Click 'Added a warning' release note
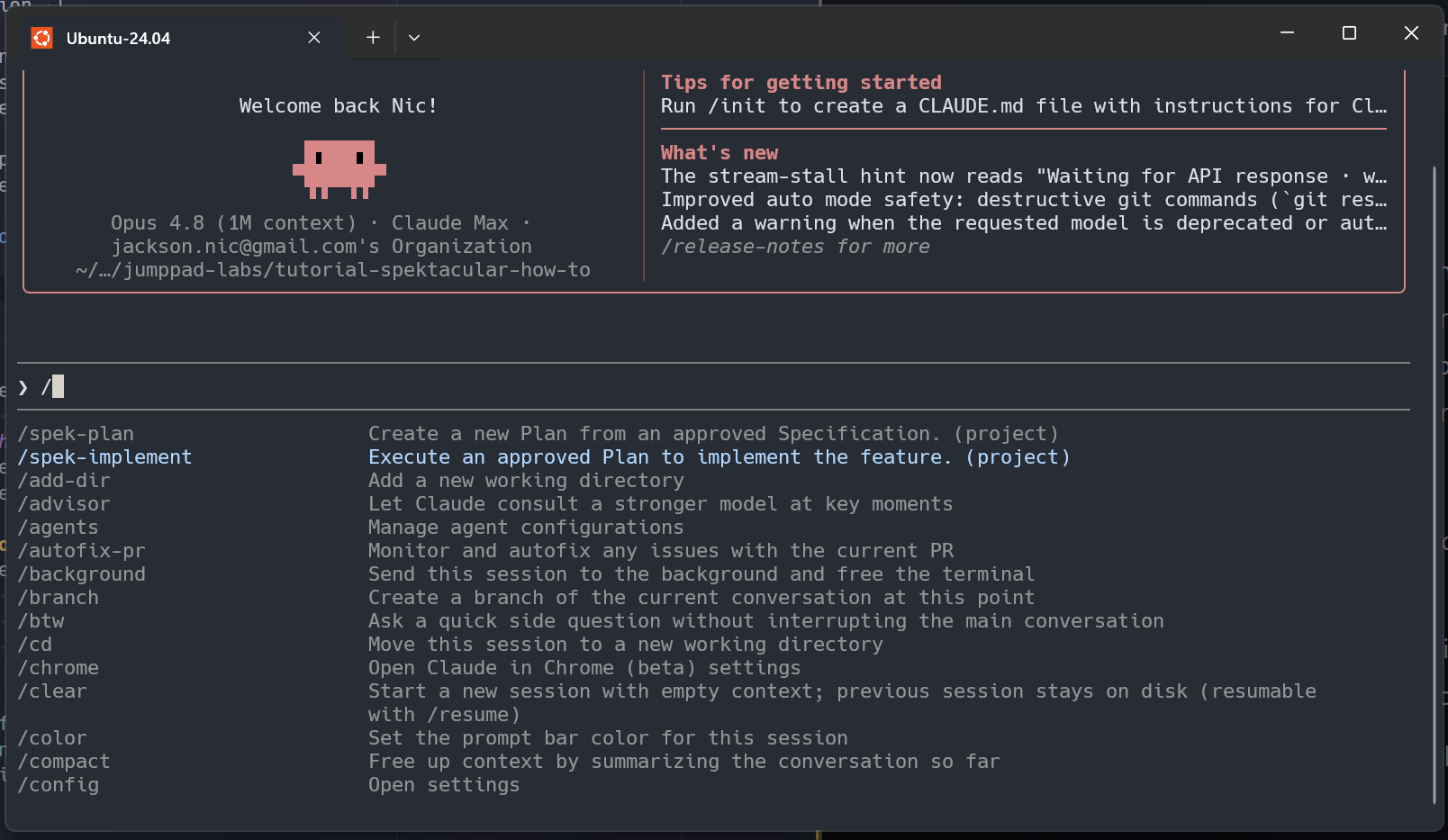Image resolution: width=1448 pixels, height=840 pixels. pos(1024,223)
